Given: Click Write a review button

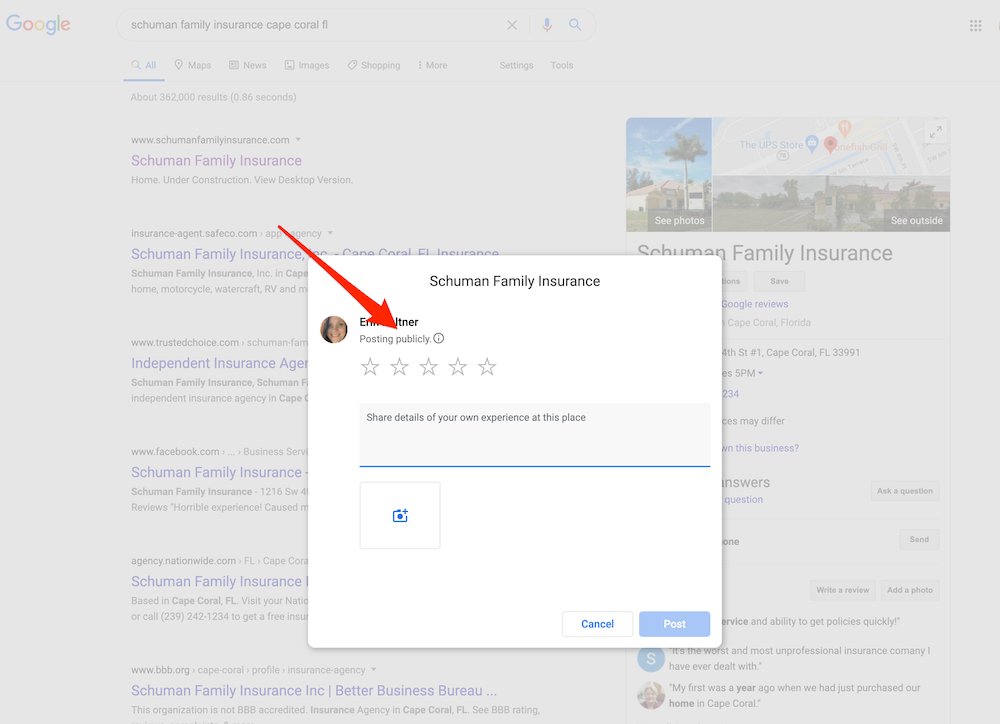Looking at the screenshot, I should click(x=843, y=590).
